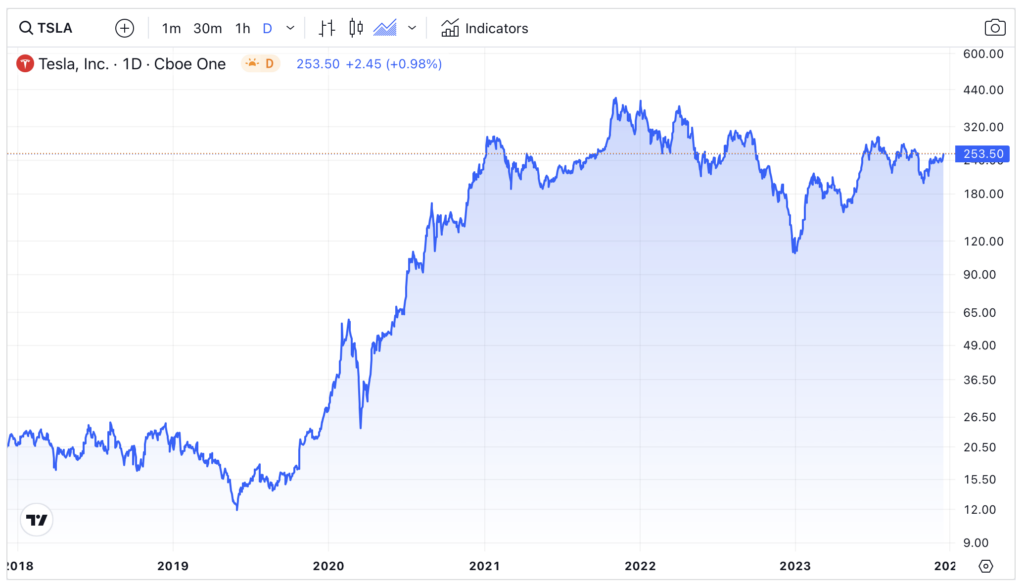This screenshot has height=584, width=1024.
Task: Click the 90.00 price axis label
Action: pyautogui.click(x=980, y=275)
